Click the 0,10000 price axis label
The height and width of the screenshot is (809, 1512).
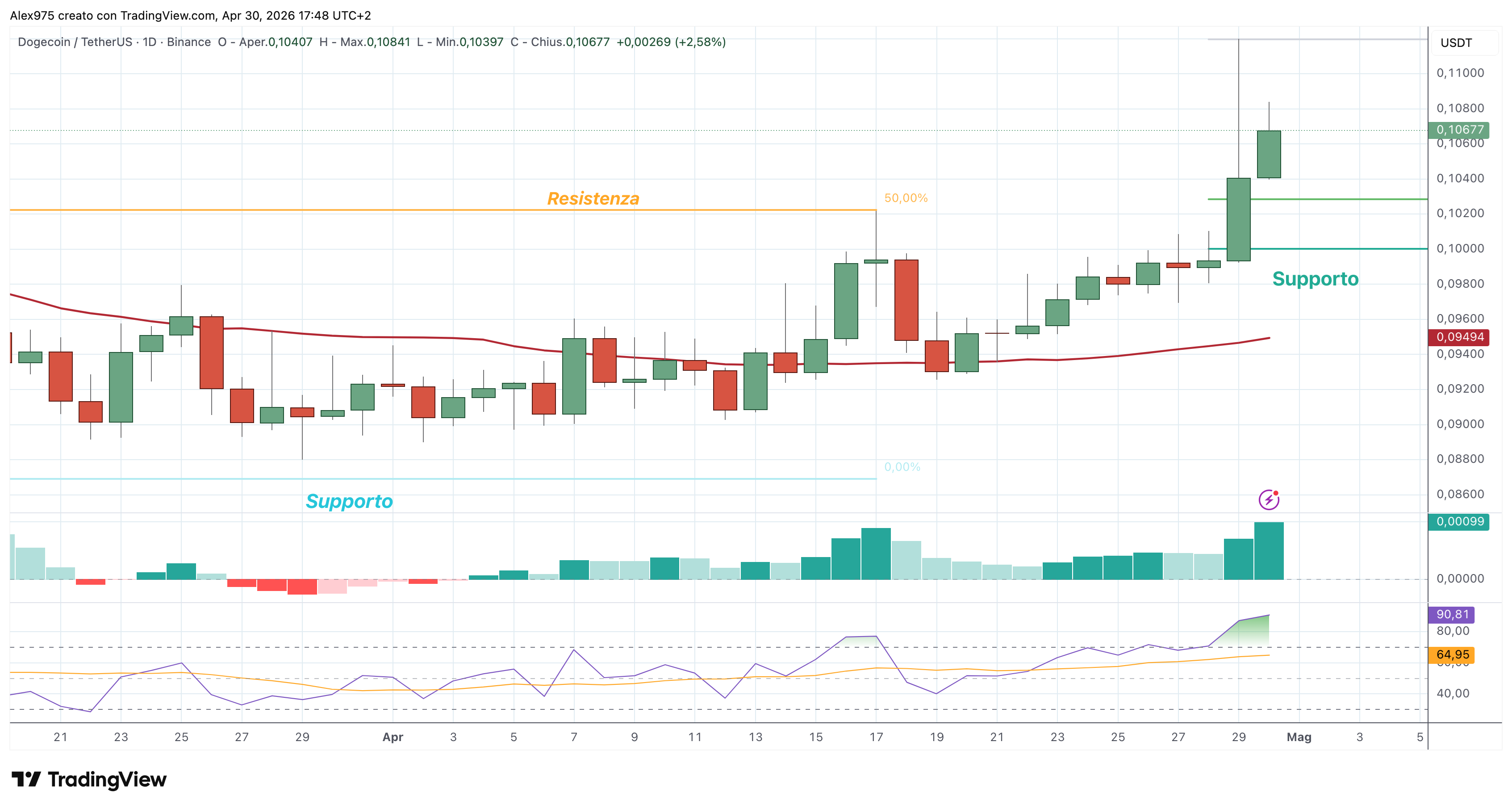pyautogui.click(x=1460, y=249)
